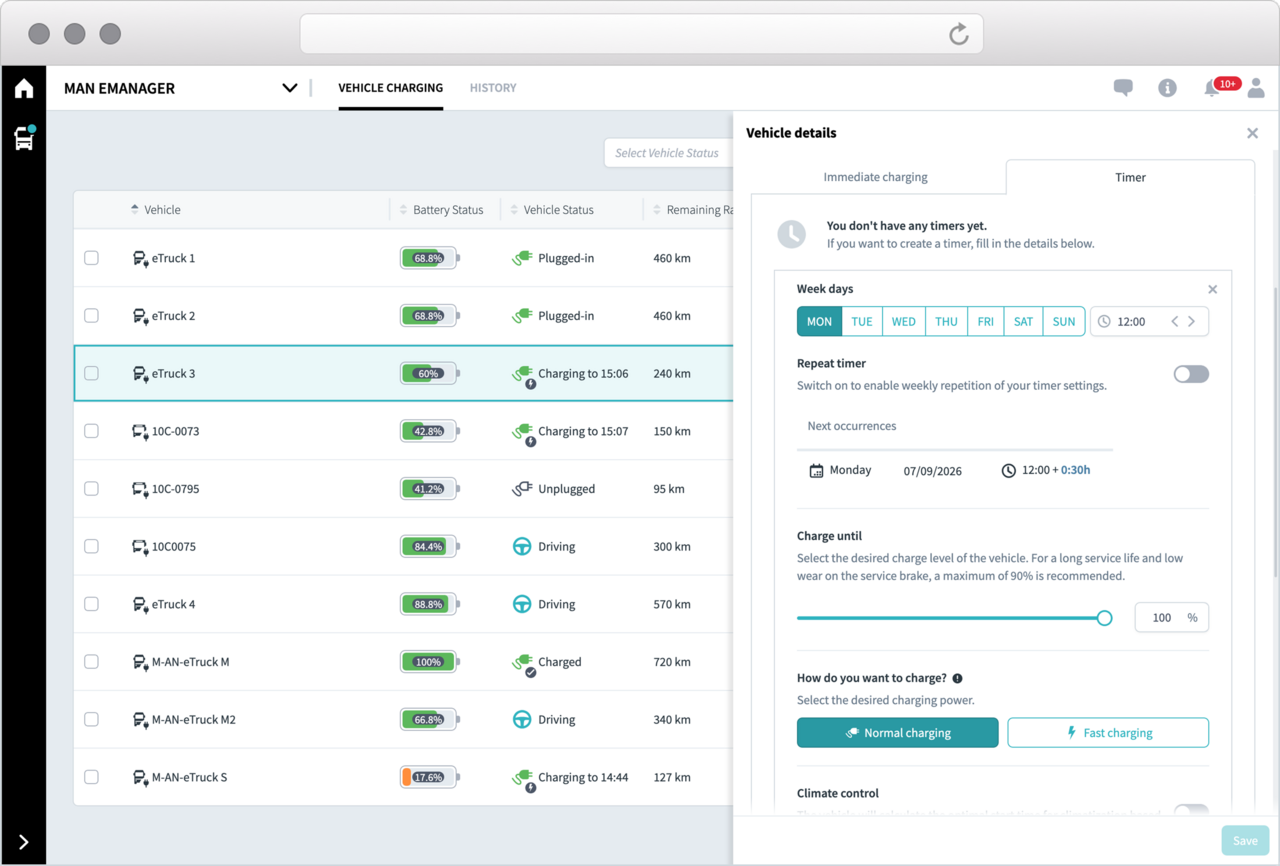Image resolution: width=1280 pixels, height=866 pixels.
Task: Switch to Immediate charging tab
Action: coord(876,177)
